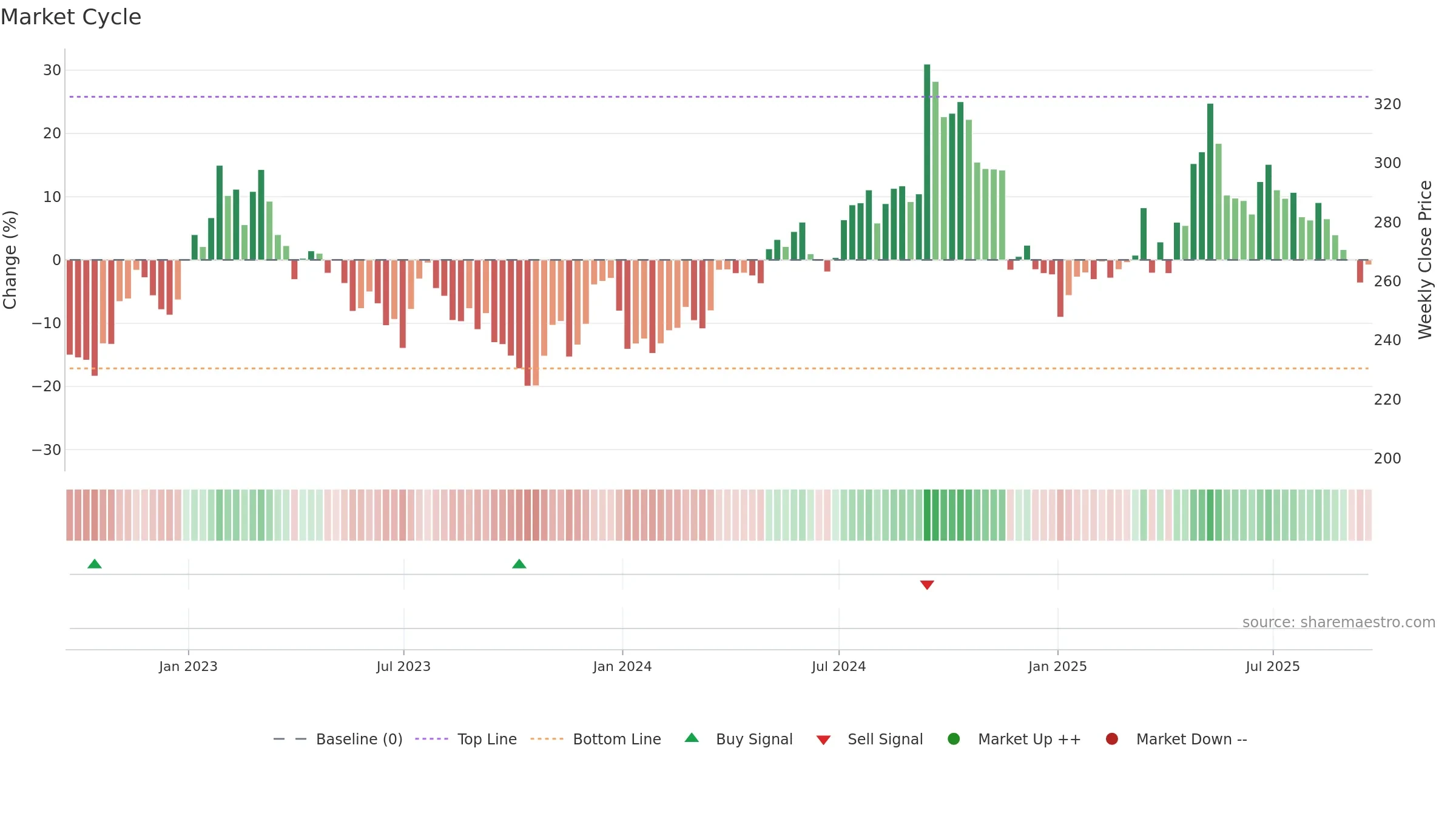Click the Jan 2024 x-axis label
The width and height of the screenshot is (1456, 819).
[x=622, y=666]
